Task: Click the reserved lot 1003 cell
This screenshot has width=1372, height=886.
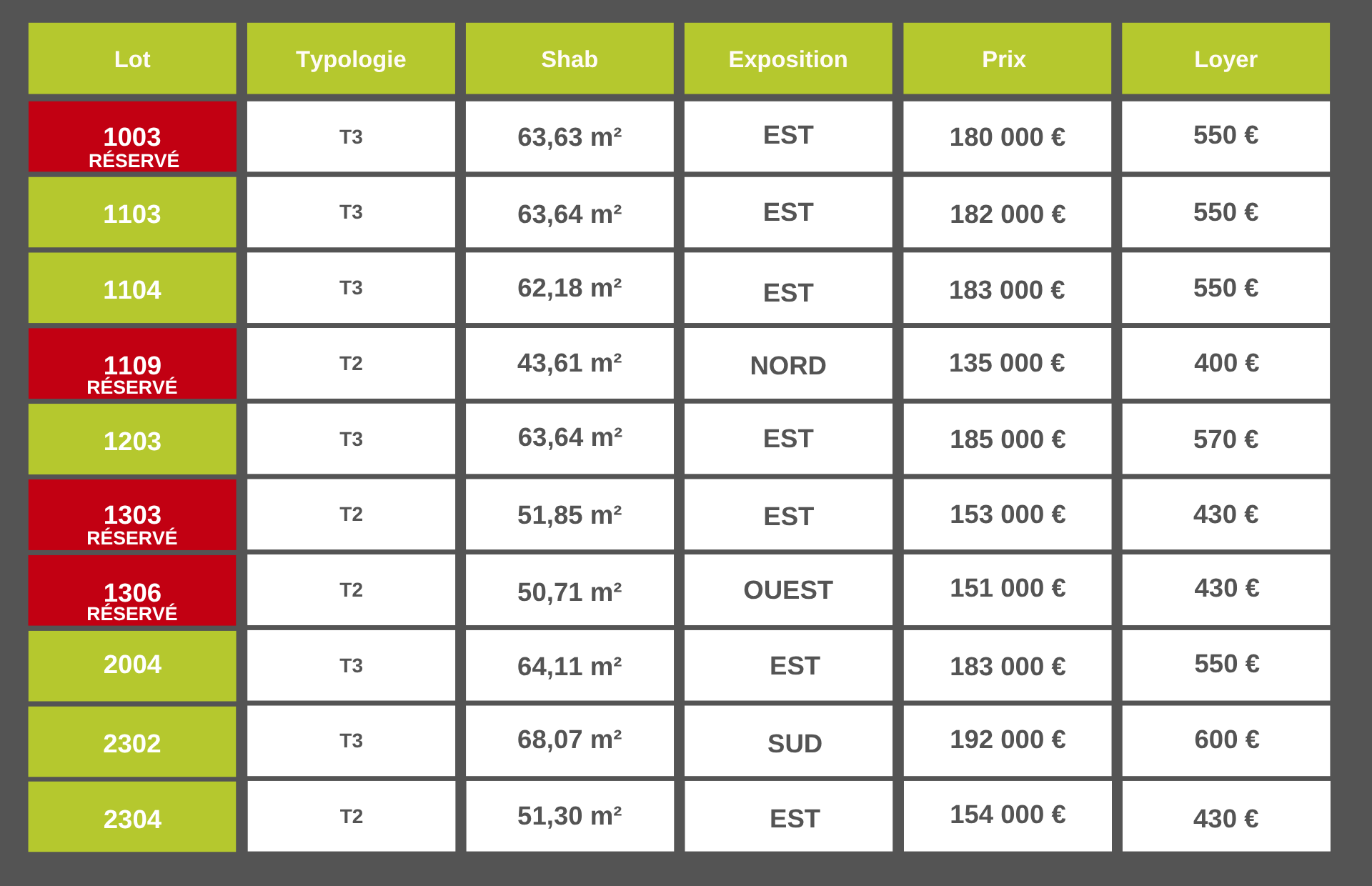Action: point(132,136)
